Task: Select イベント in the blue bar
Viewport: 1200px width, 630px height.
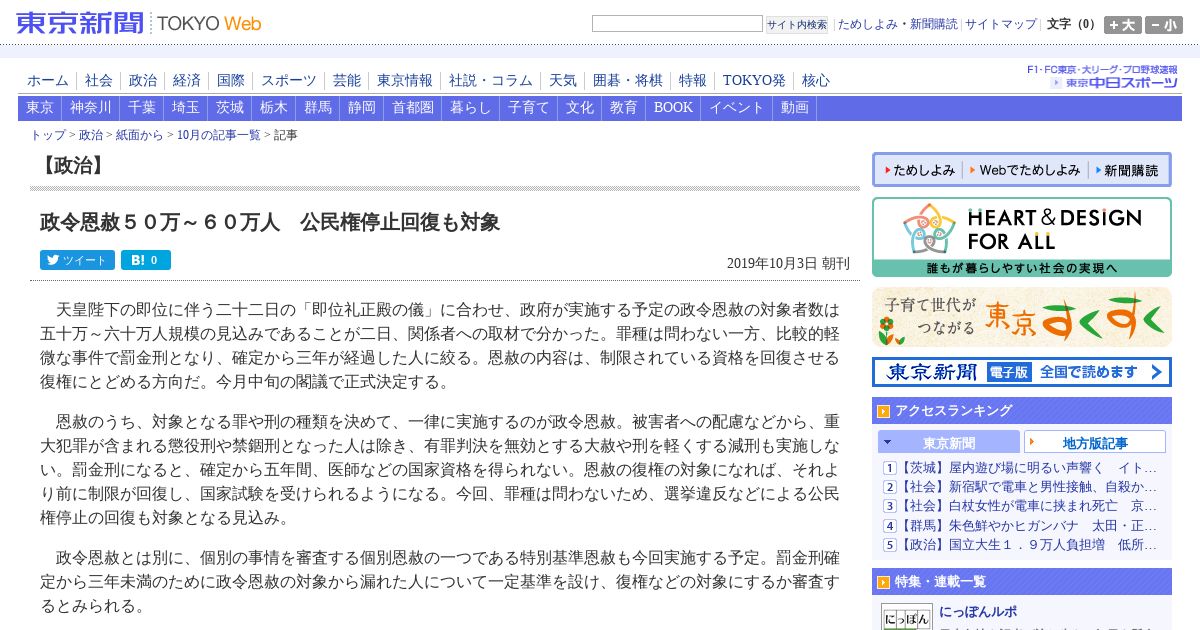Action: (x=737, y=108)
